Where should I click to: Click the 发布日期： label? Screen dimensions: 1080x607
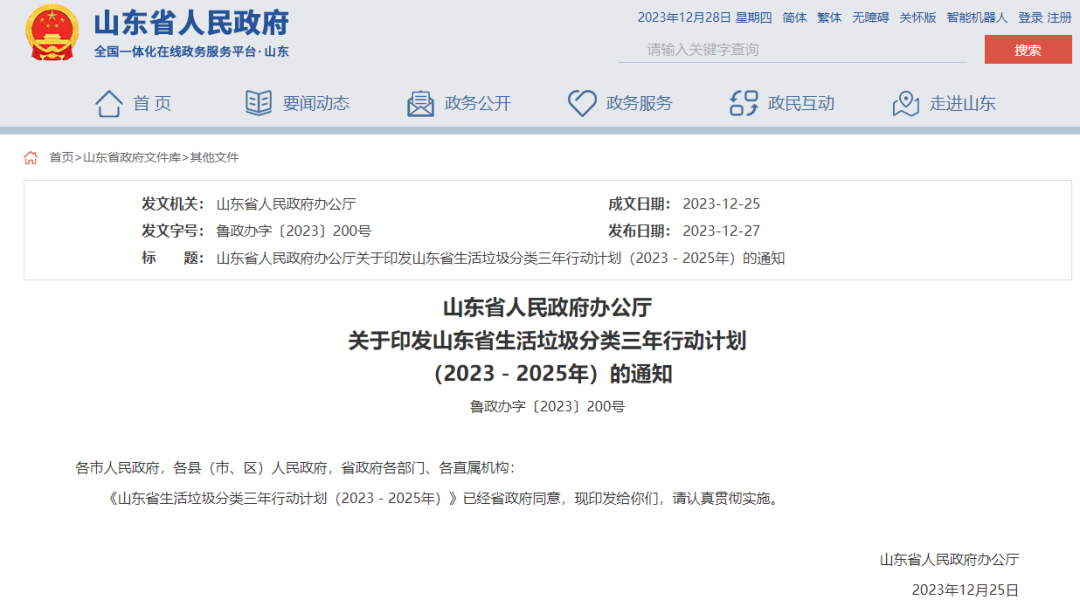(x=639, y=231)
